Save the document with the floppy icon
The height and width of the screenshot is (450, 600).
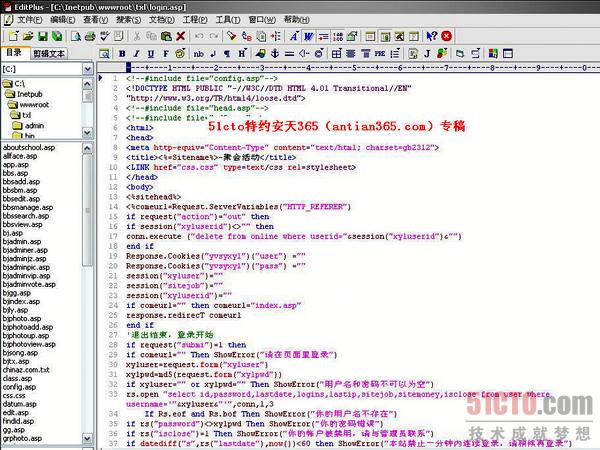42,36
